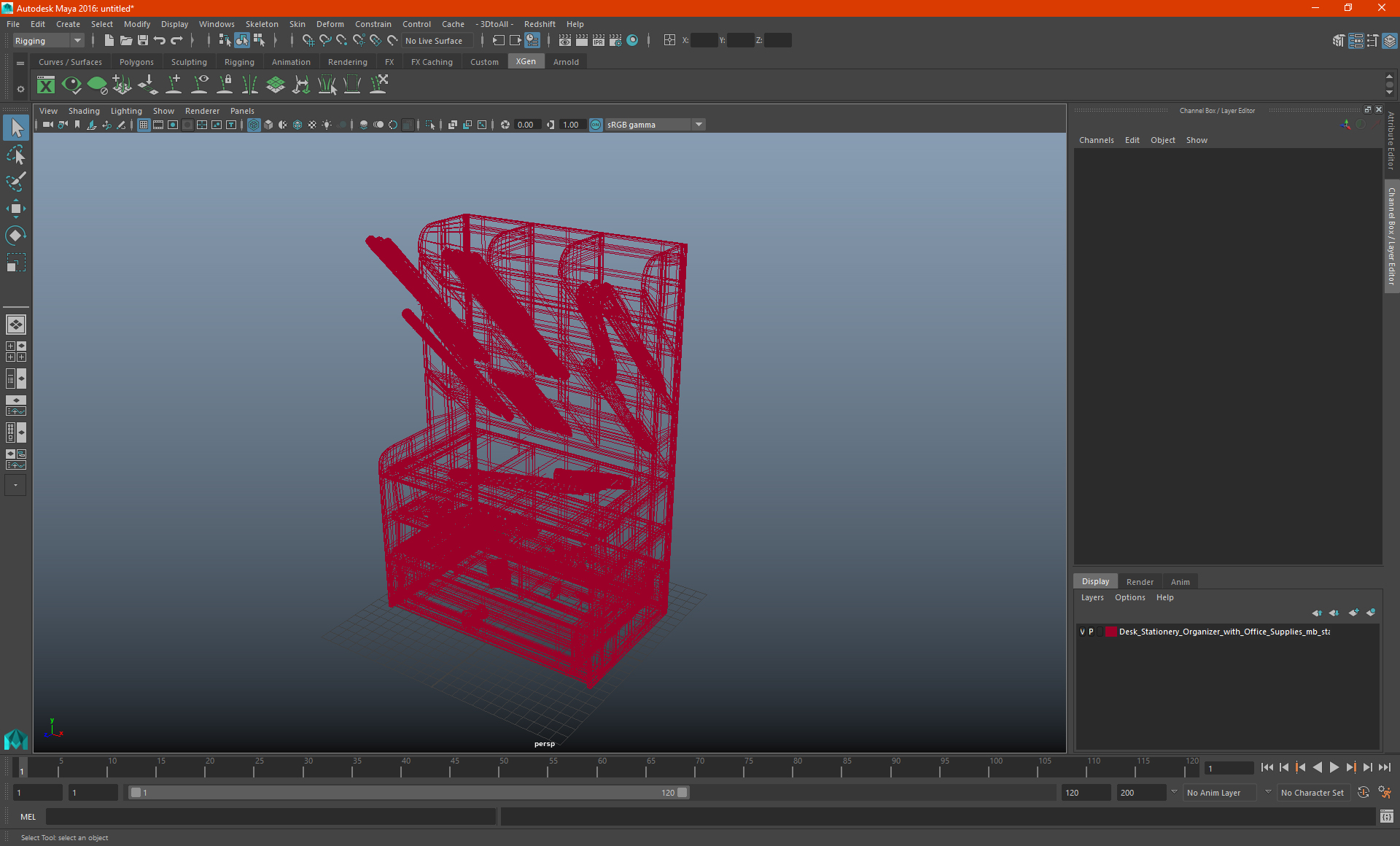Toggle the viewport grid display
Screen dimensions: 1400x846
click(144, 125)
